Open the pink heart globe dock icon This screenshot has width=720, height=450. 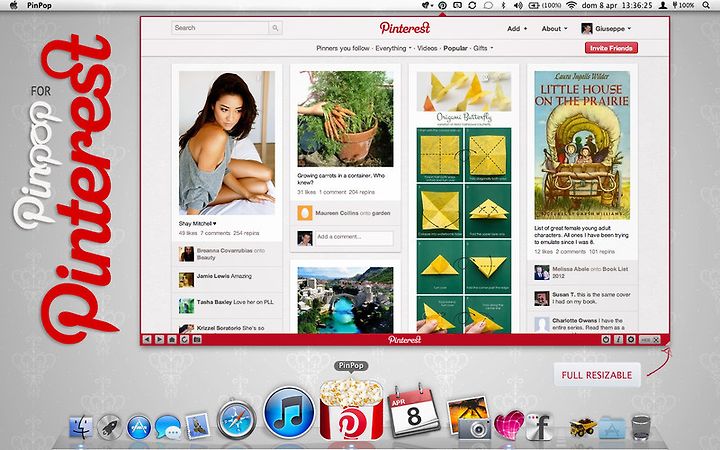point(509,425)
